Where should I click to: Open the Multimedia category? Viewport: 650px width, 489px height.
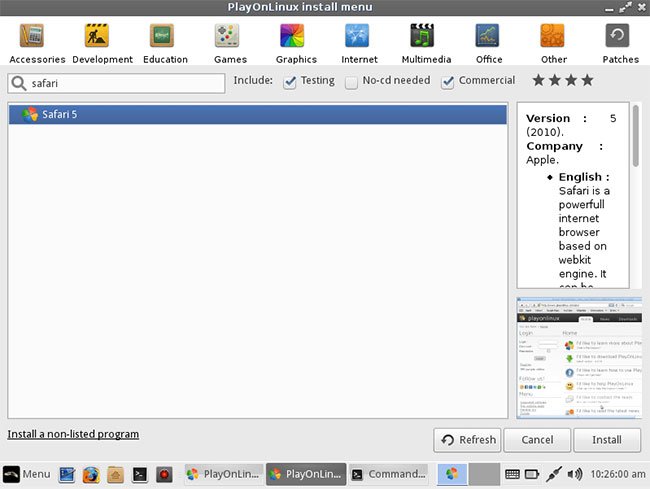(426, 44)
